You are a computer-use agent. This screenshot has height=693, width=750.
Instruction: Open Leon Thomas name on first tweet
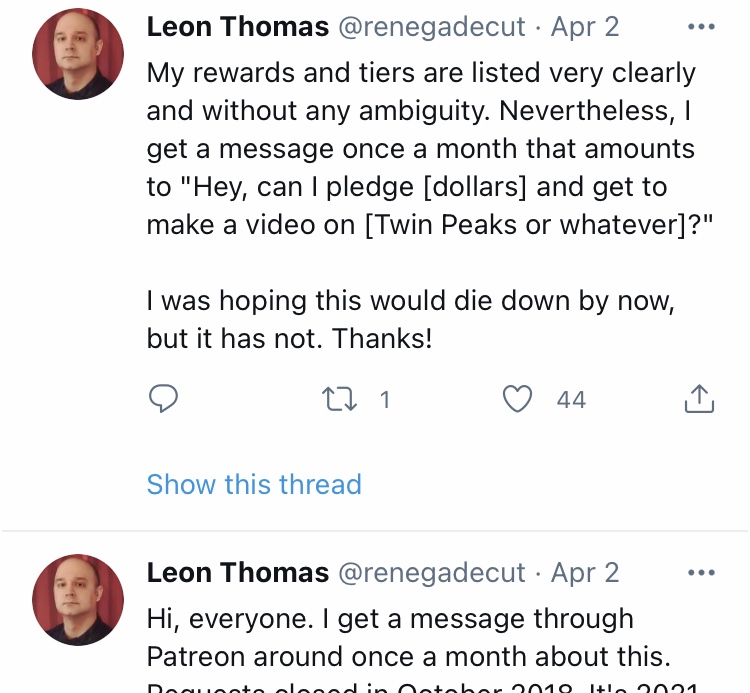[238, 27]
